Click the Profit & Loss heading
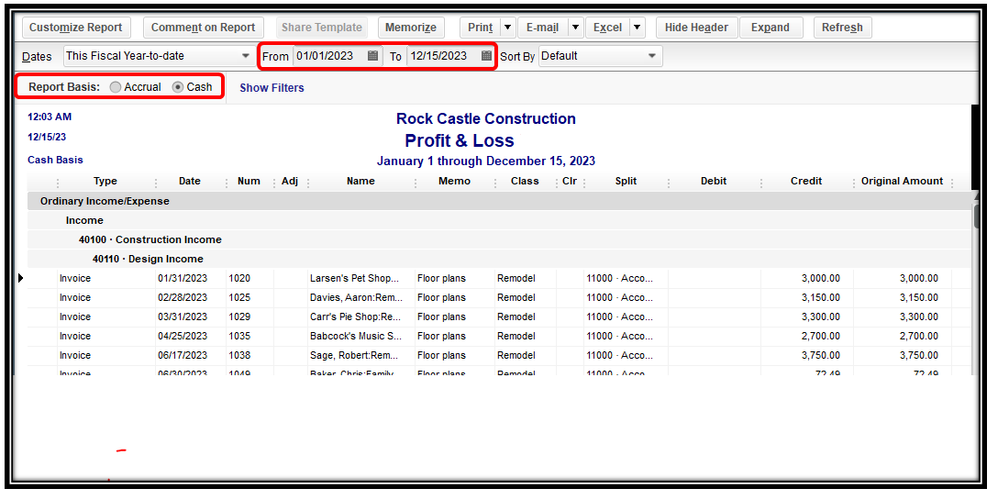 [x=460, y=141]
